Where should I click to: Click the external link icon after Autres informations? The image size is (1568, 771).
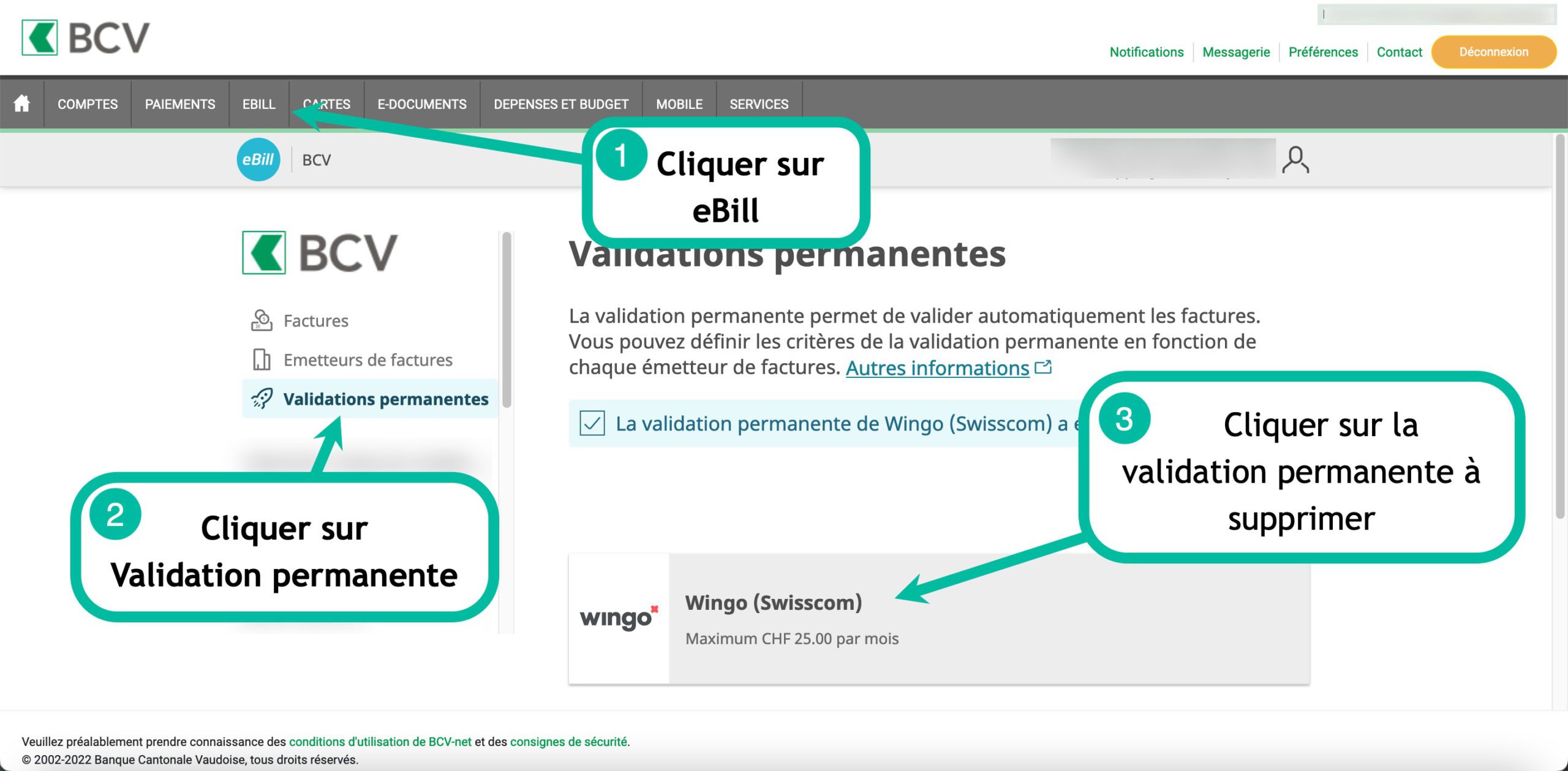coord(1043,367)
